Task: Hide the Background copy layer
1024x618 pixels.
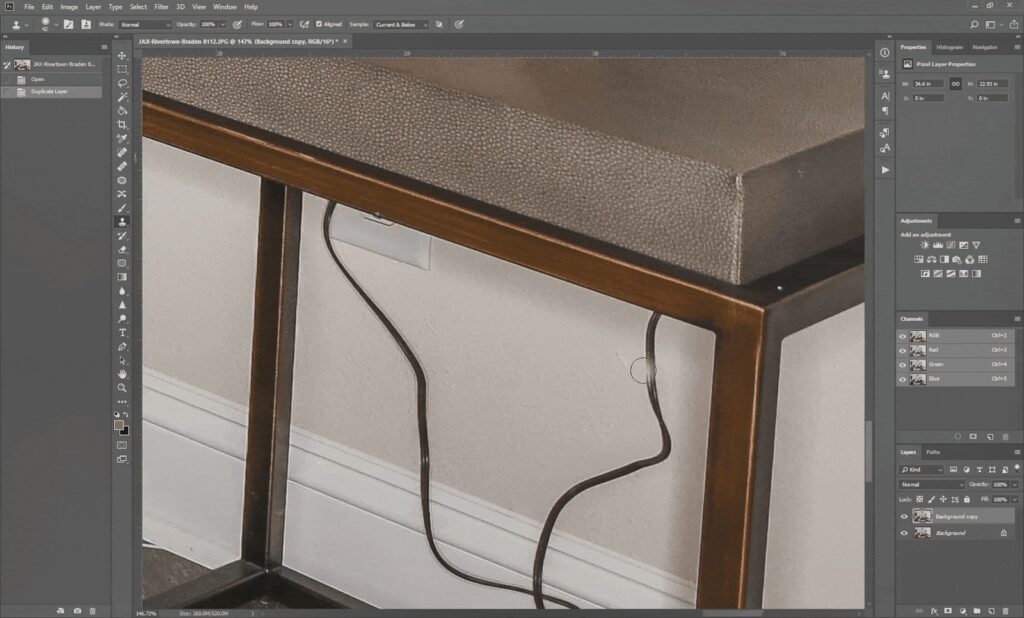Action: pos(904,517)
